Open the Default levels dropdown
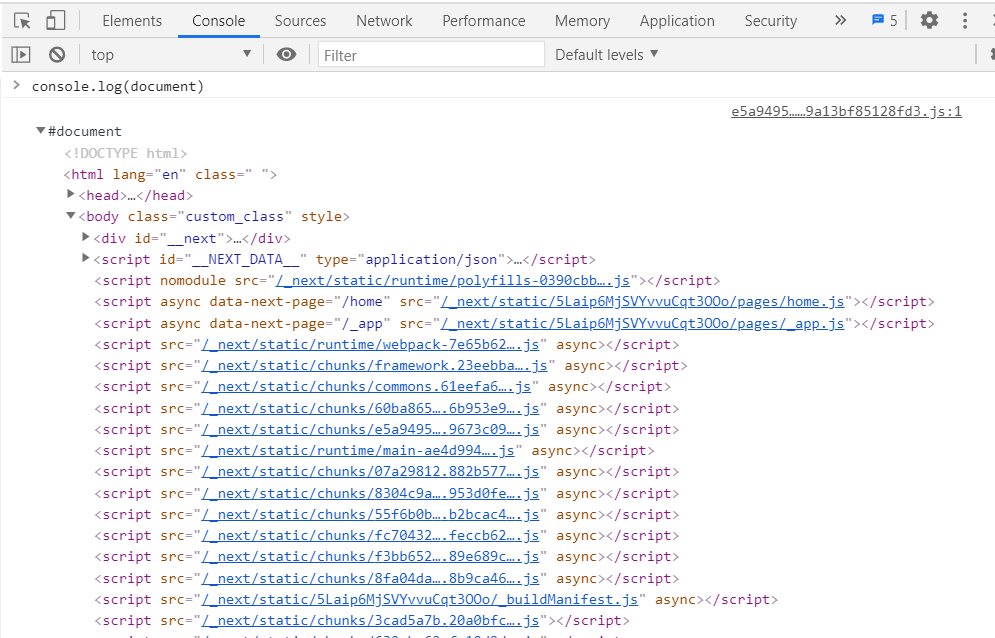The height and width of the screenshot is (638, 995). pos(607,55)
